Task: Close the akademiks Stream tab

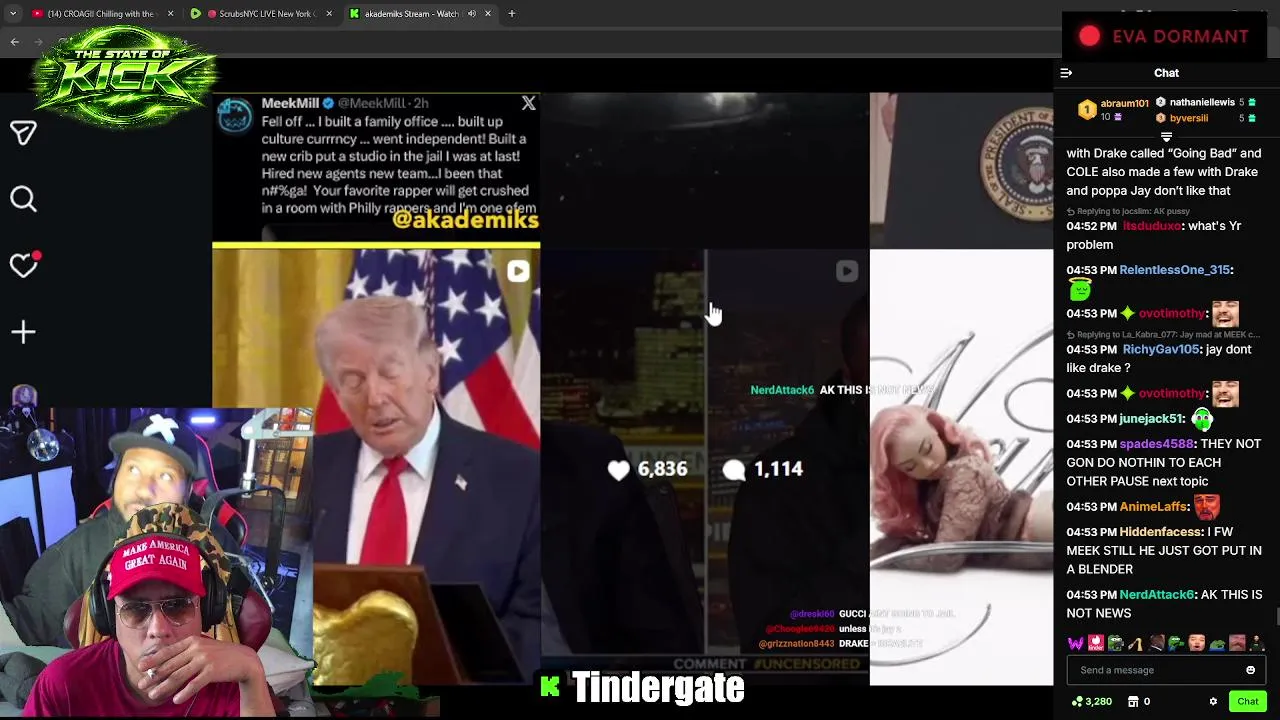Action: pyautogui.click(x=488, y=14)
